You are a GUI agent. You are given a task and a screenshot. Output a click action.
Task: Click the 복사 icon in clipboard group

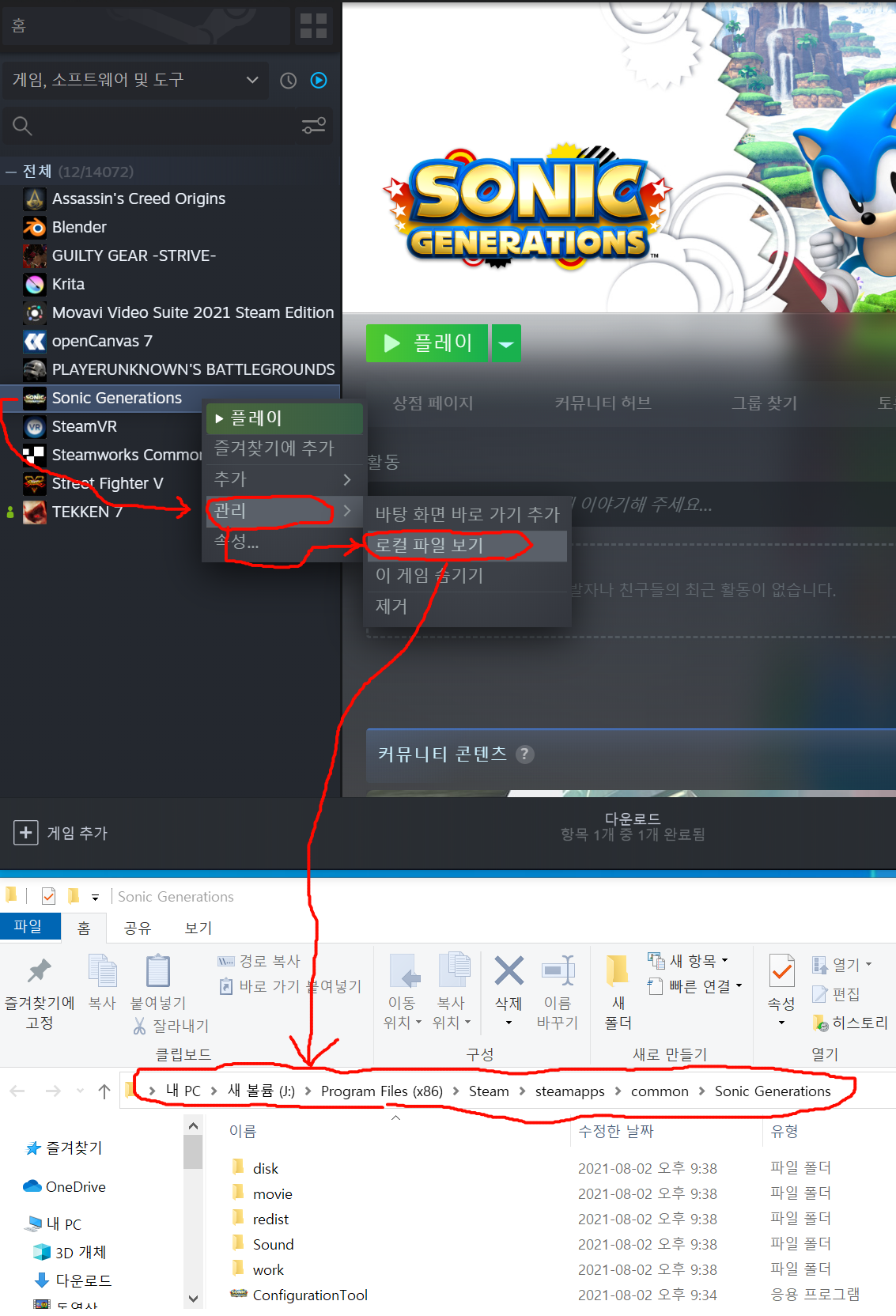click(x=103, y=970)
